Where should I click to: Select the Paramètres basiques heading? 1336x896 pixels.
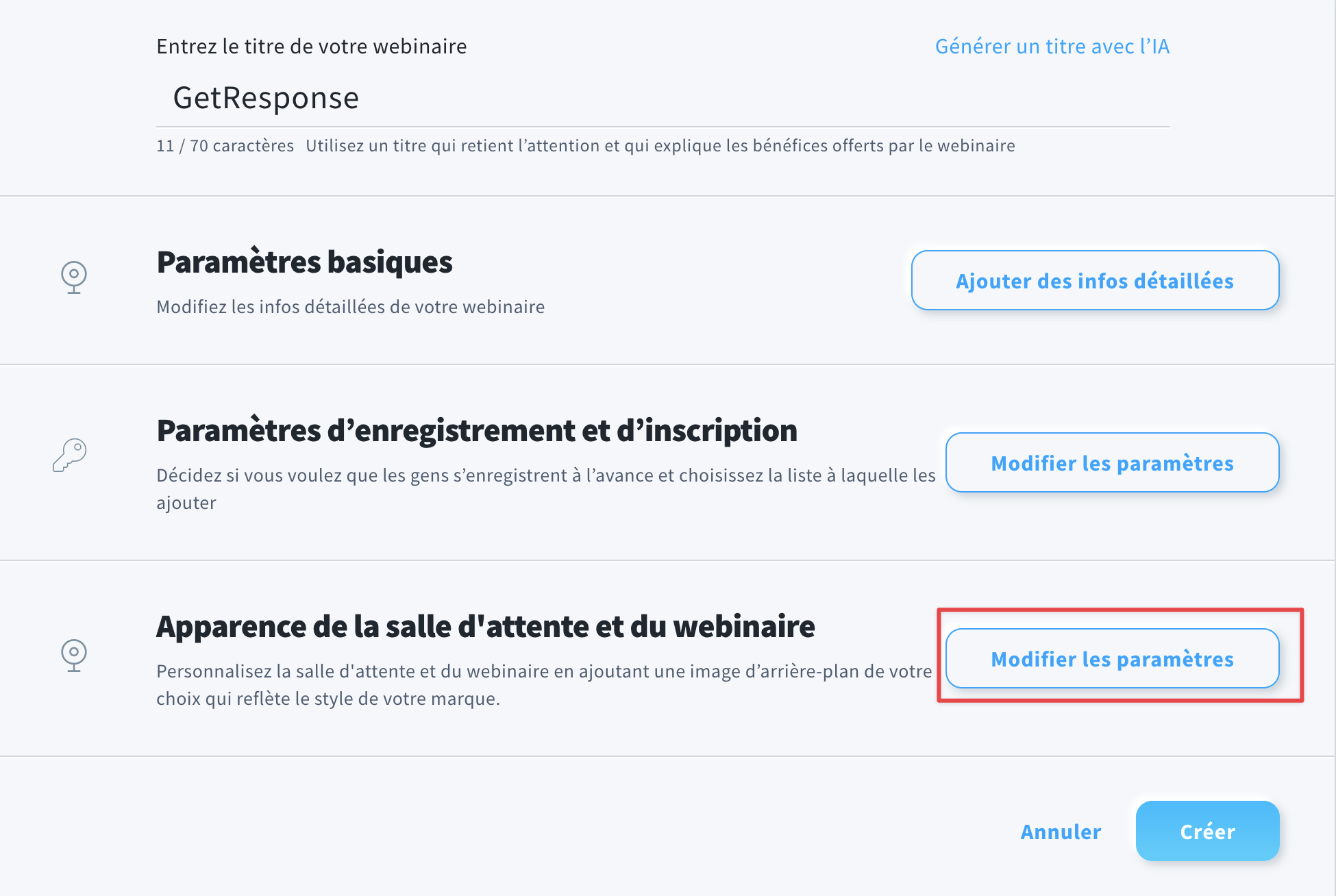pyautogui.click(x=304, y=262)
